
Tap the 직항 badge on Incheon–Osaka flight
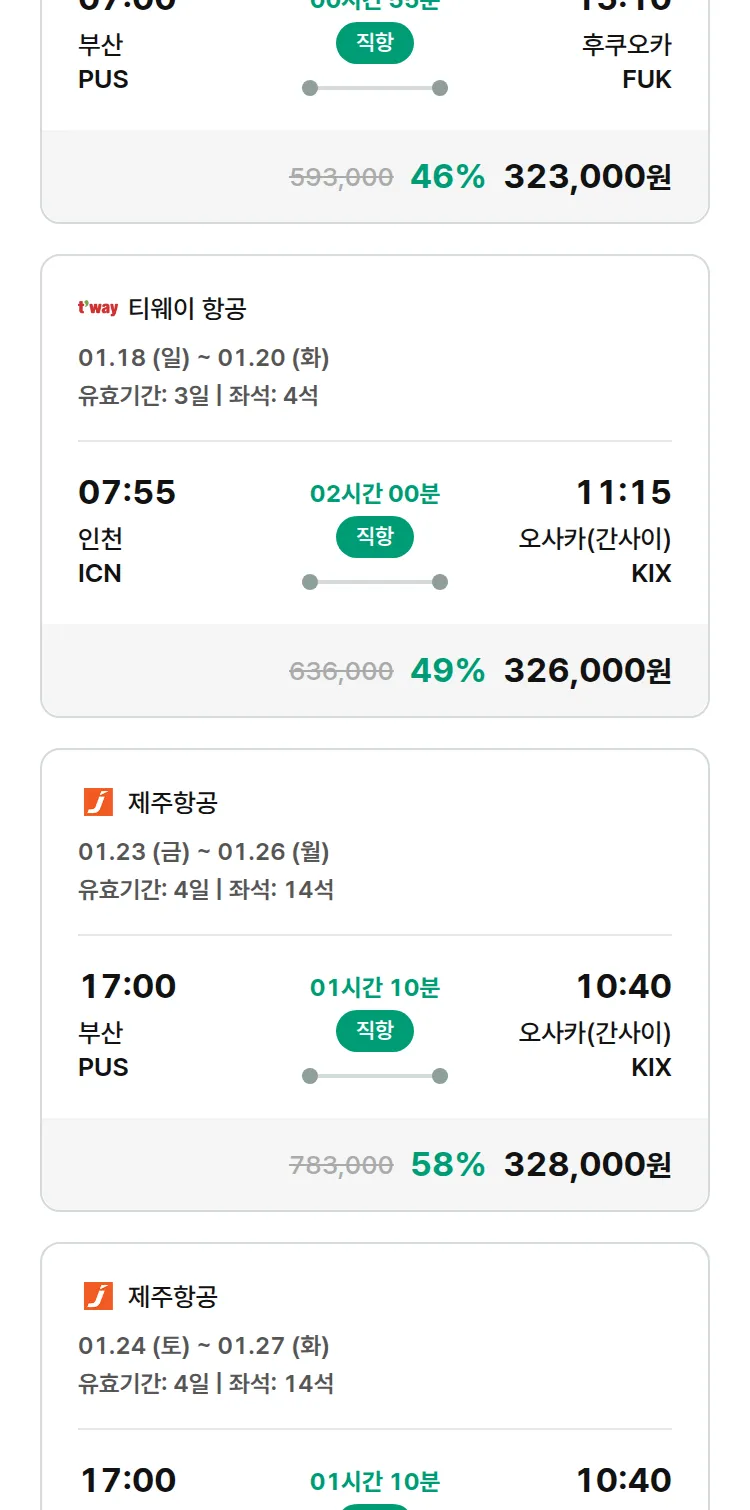point(375,537)
